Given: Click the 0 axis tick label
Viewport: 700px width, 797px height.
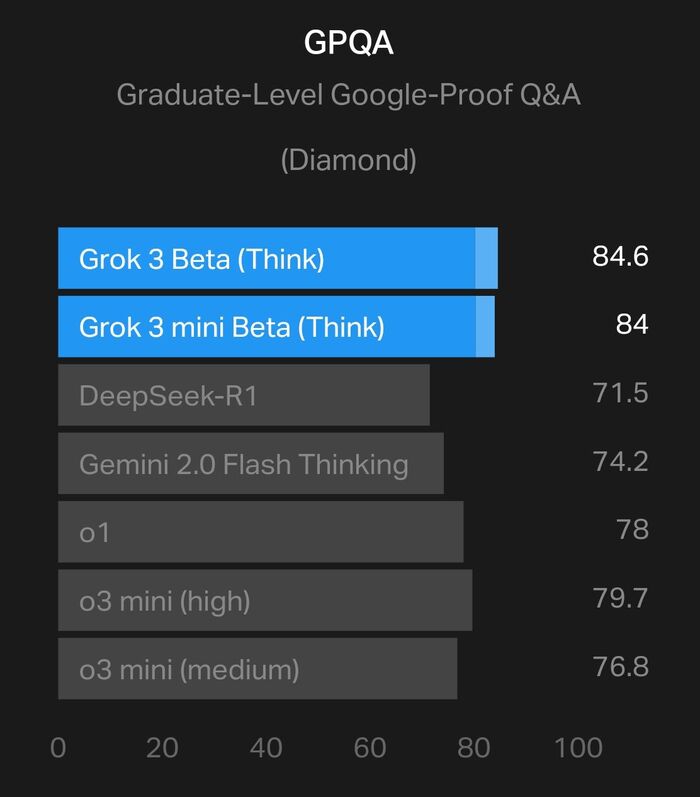Looking at the screenshot, I should pyautogui.click(x=58, y=748).
